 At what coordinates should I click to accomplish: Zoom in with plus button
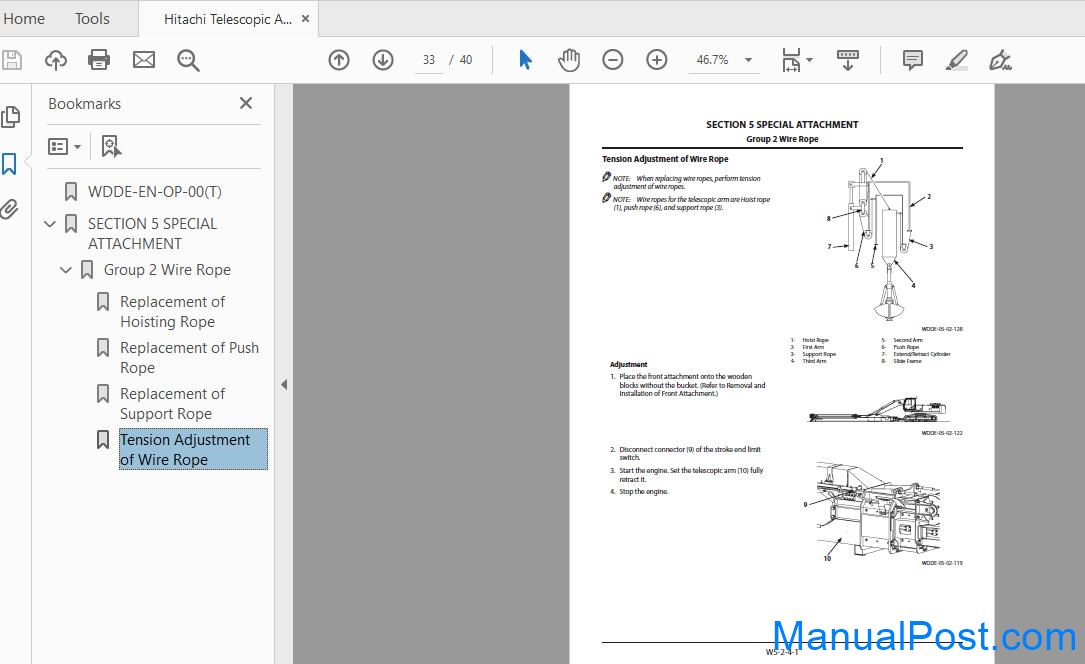pyautogui.click(x=657, y=60)
